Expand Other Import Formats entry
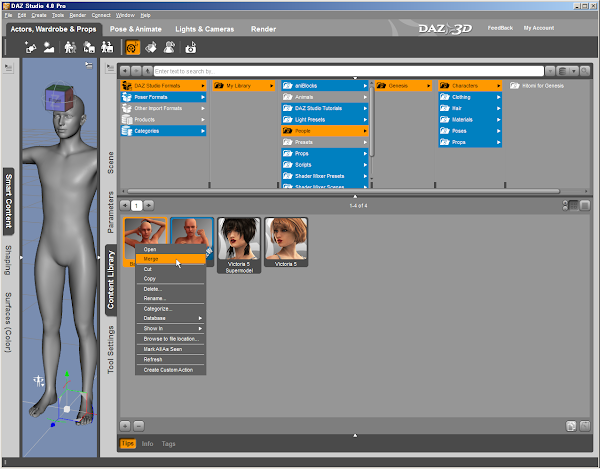The width and height of the screenshot is (600, 469). coord(163,108)
